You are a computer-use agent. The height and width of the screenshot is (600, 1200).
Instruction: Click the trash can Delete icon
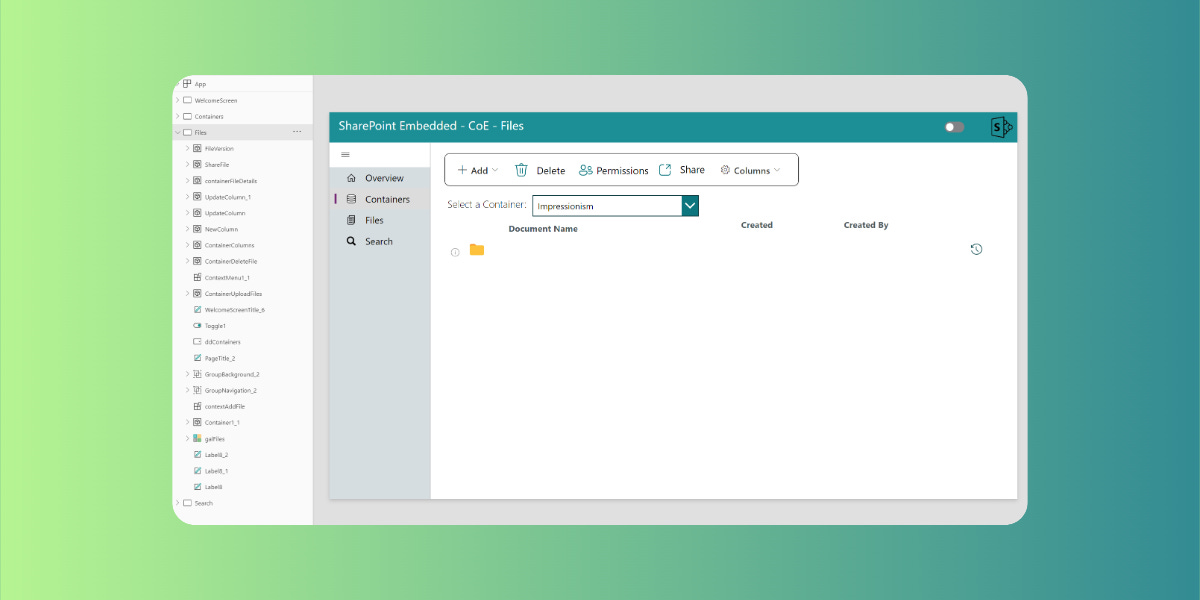521,170
